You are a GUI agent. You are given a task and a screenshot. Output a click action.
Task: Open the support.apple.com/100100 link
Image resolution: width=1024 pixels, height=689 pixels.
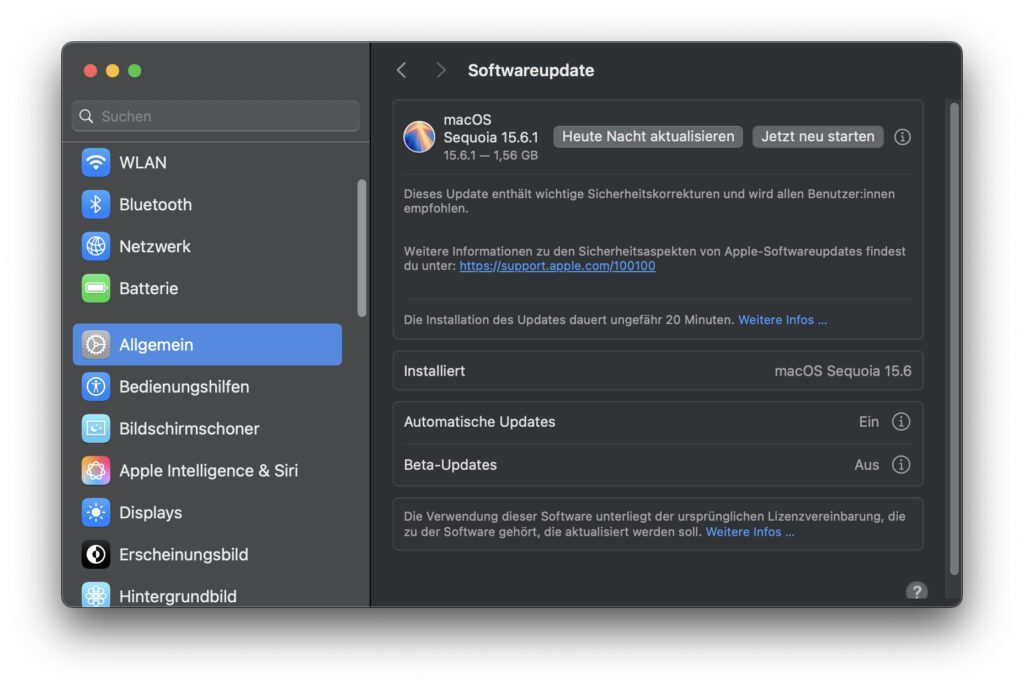coord(557,266)
